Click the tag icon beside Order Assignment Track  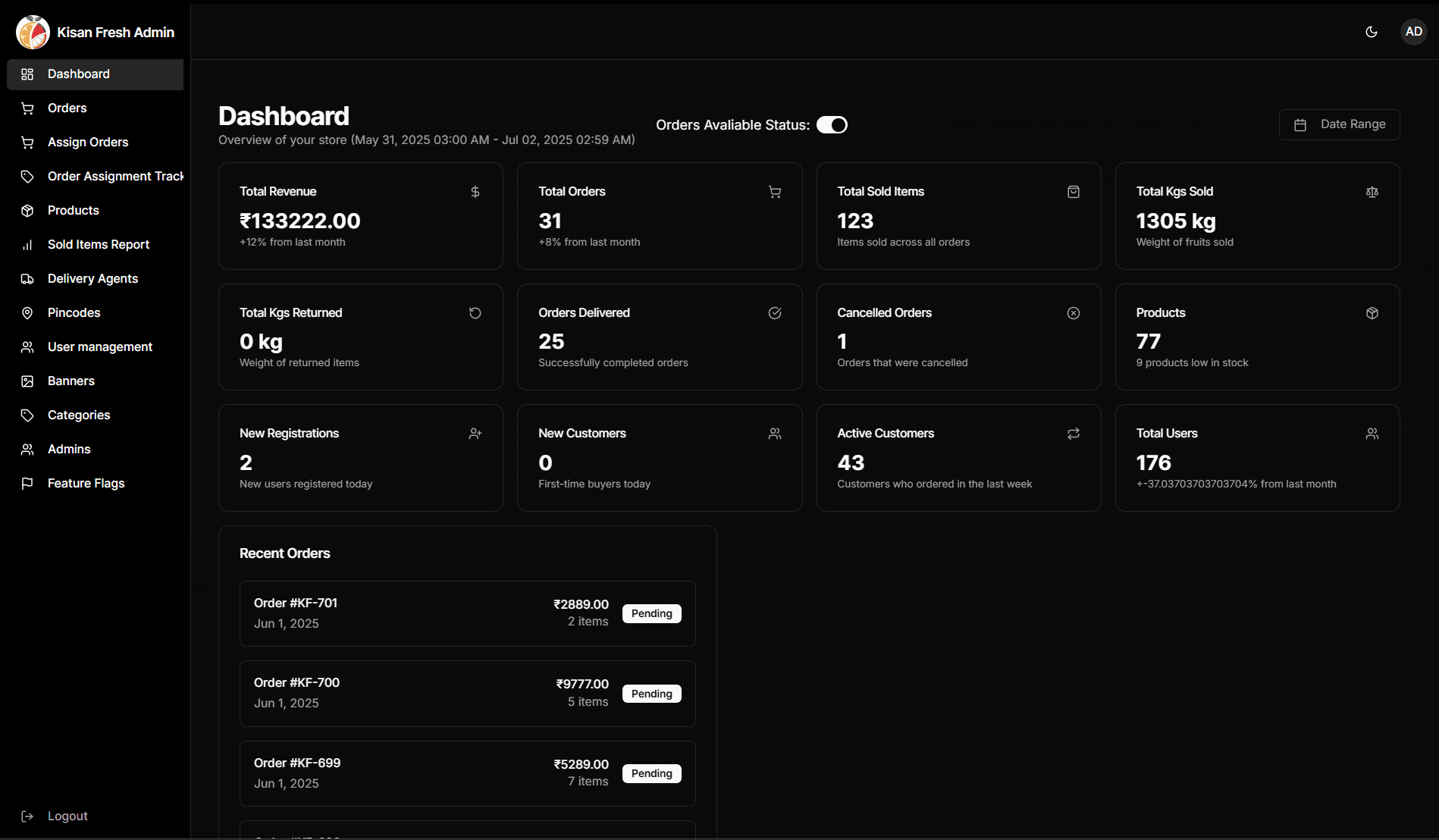pyautogui.click(x=27, y=177)
